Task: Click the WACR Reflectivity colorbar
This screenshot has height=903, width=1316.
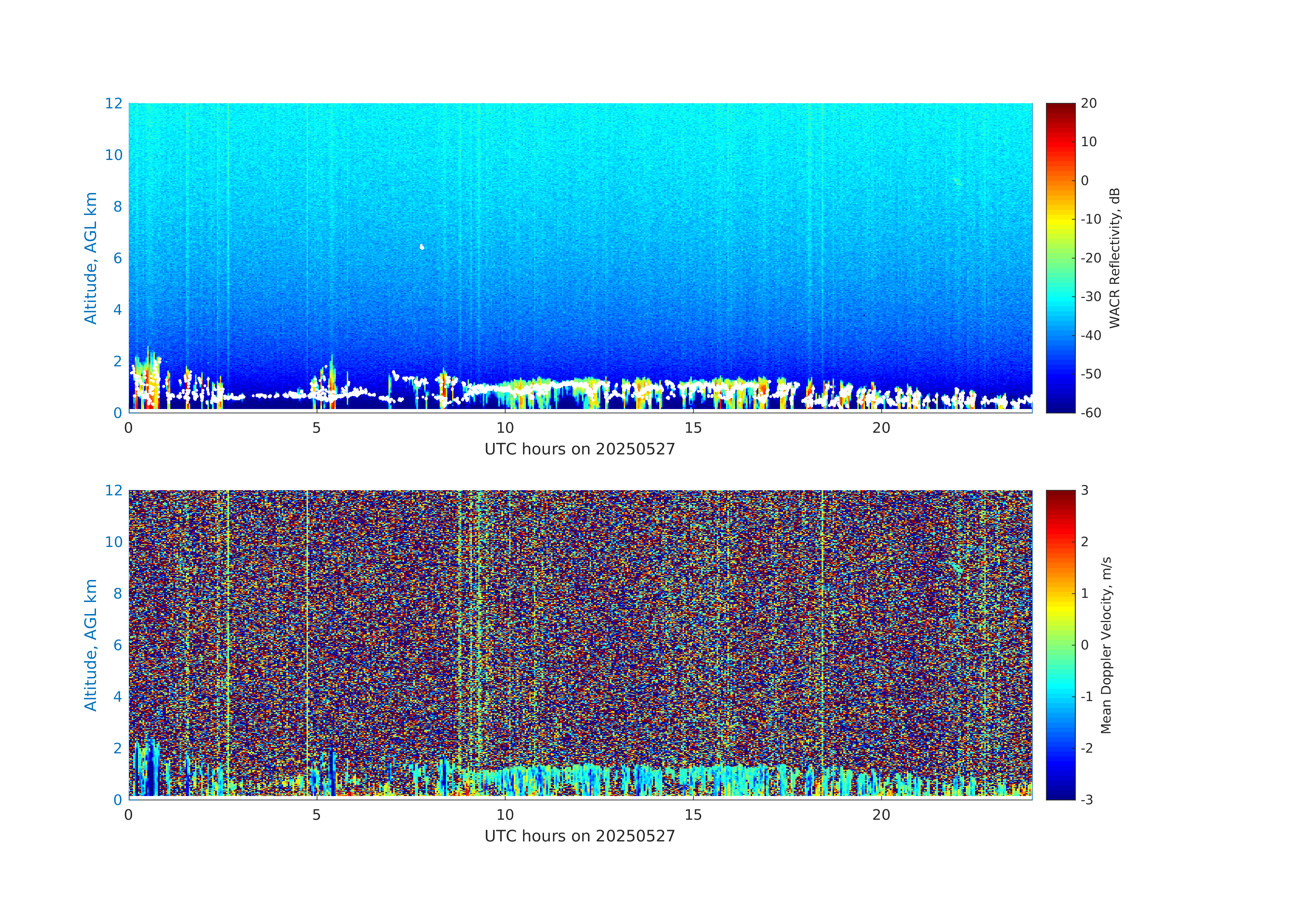Action: coord(1060,258)
